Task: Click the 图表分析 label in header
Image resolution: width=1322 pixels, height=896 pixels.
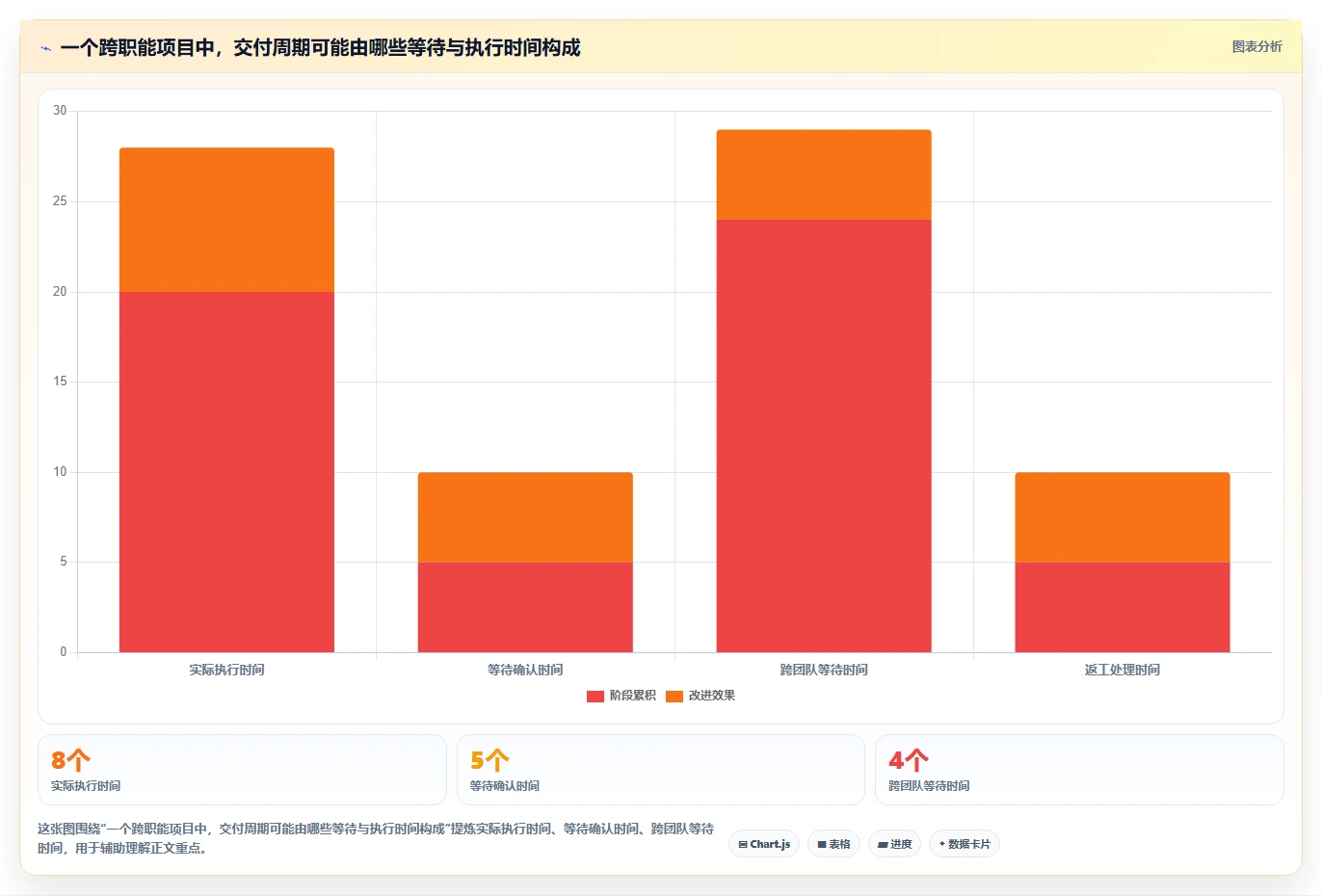Action: [x=1257, y=46]
